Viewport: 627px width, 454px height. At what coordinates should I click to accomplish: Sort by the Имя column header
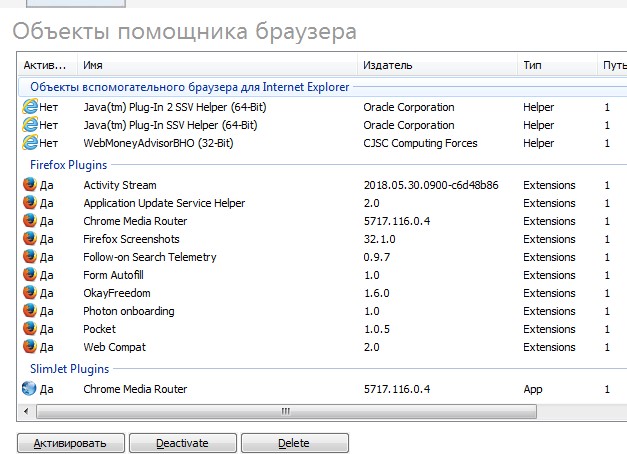click(217, 65)
